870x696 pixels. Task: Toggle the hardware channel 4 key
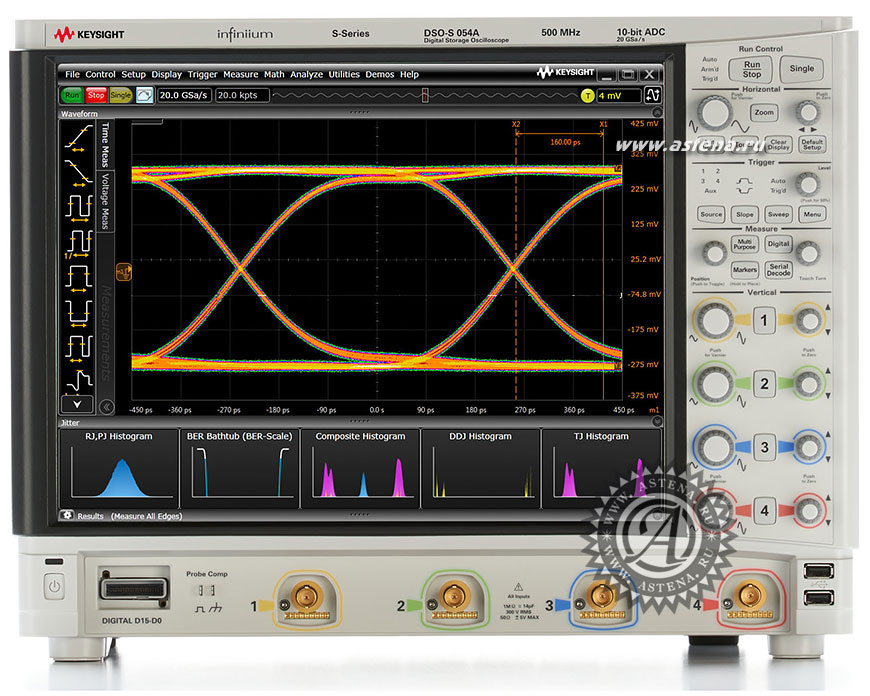point(764,511)
